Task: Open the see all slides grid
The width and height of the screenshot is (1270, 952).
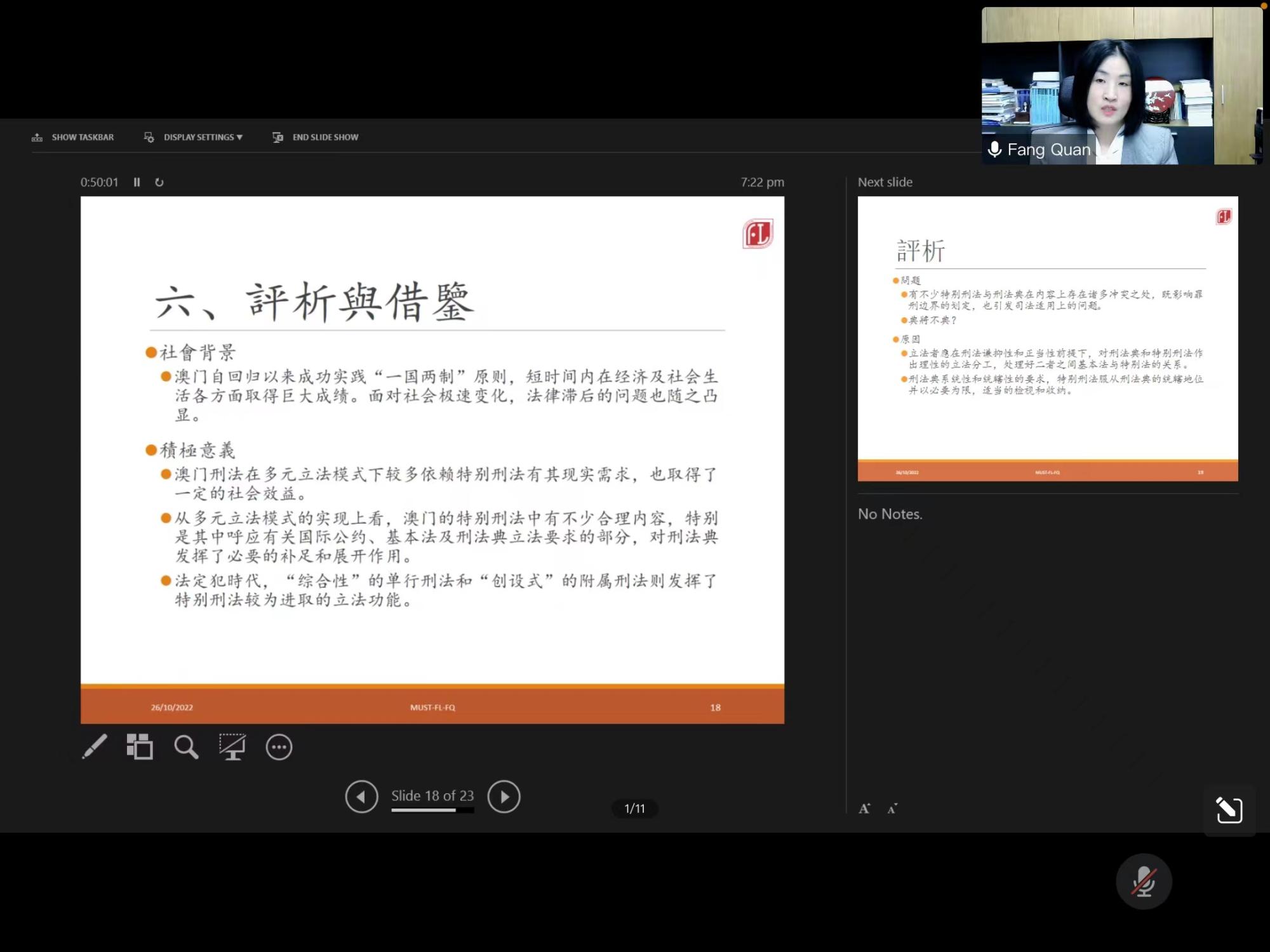Action: coord(140,747)
